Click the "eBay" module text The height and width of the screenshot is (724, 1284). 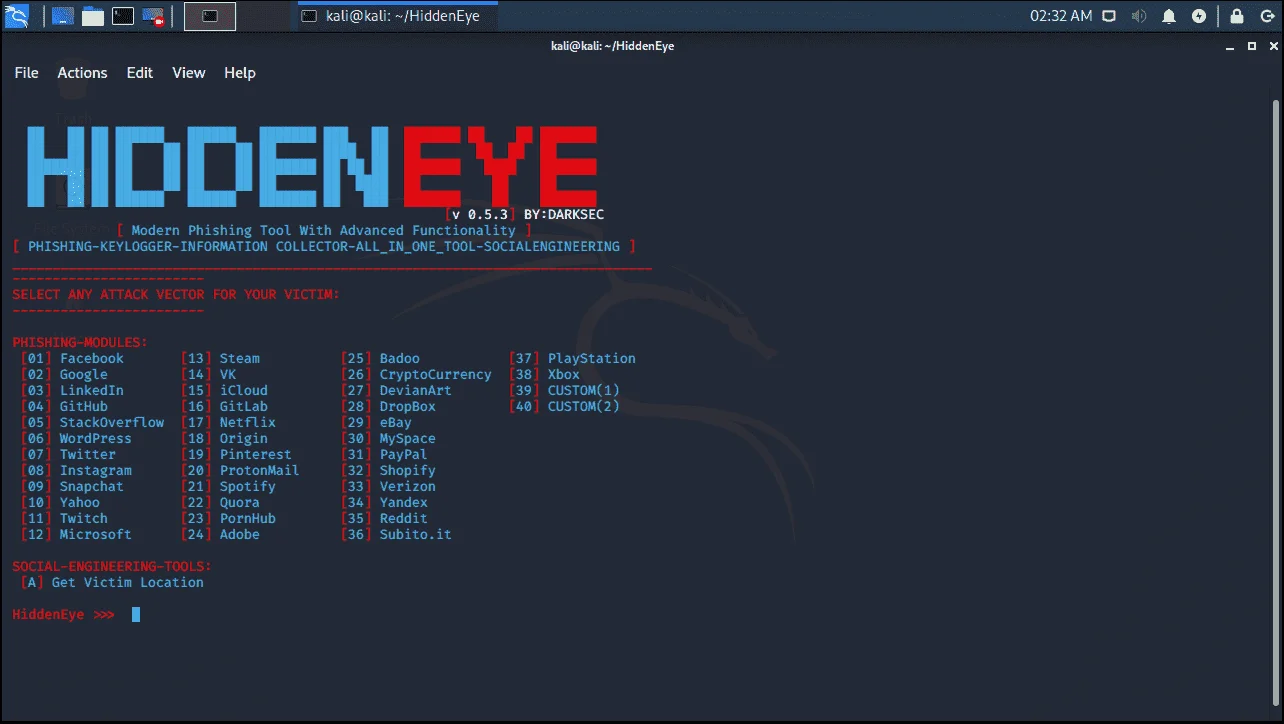coord(396,423)
